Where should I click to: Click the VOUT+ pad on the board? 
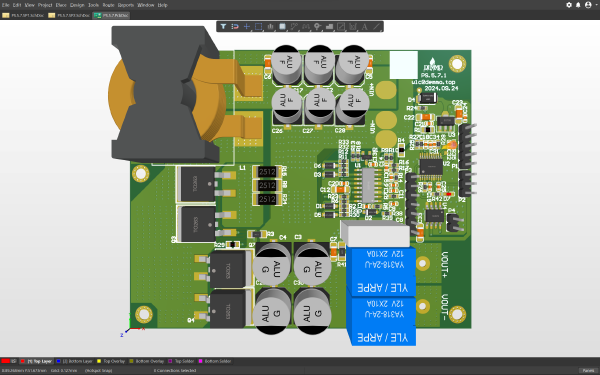[x=423, y=263]
